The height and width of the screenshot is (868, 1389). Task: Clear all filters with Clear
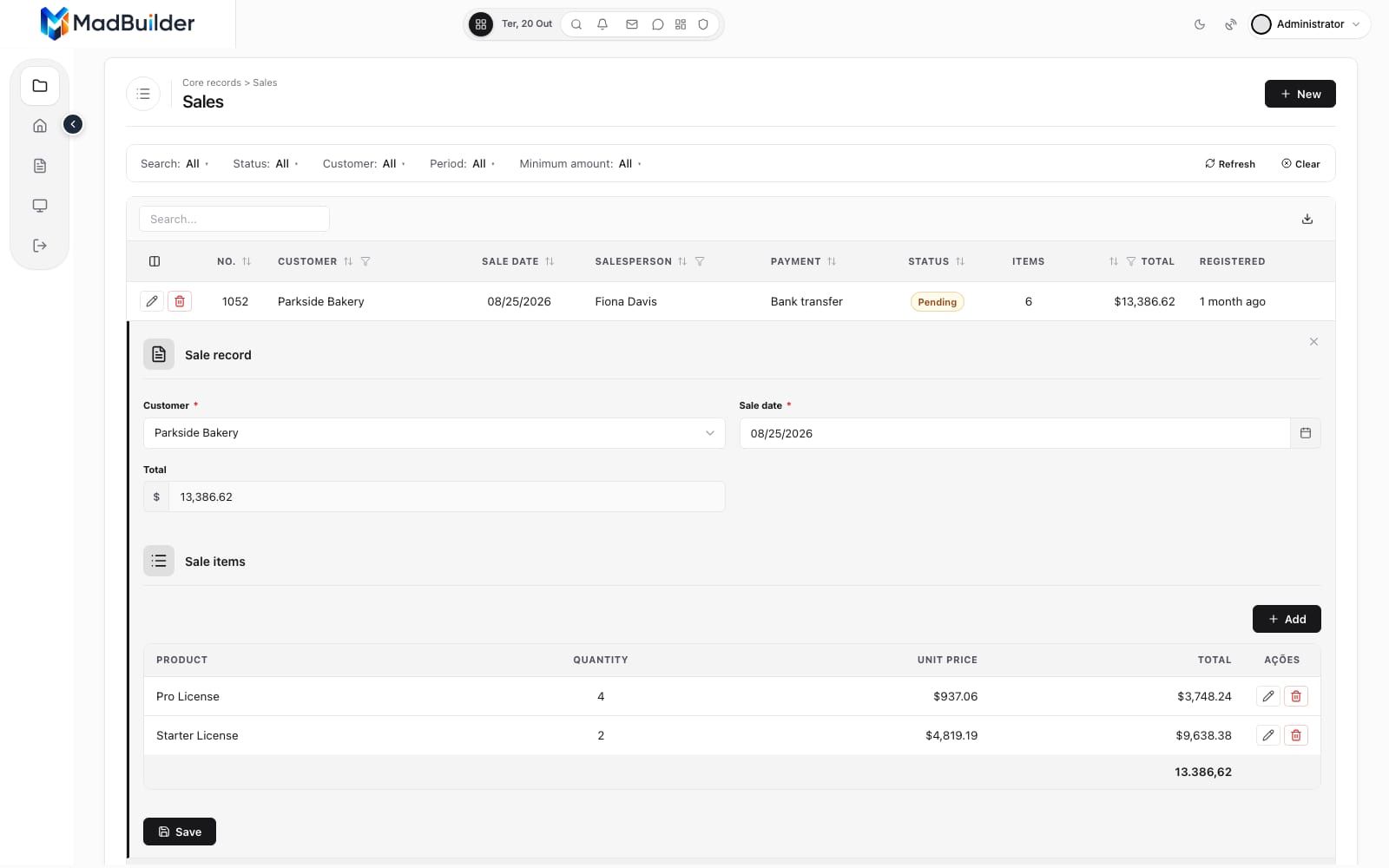point(1300,164)
